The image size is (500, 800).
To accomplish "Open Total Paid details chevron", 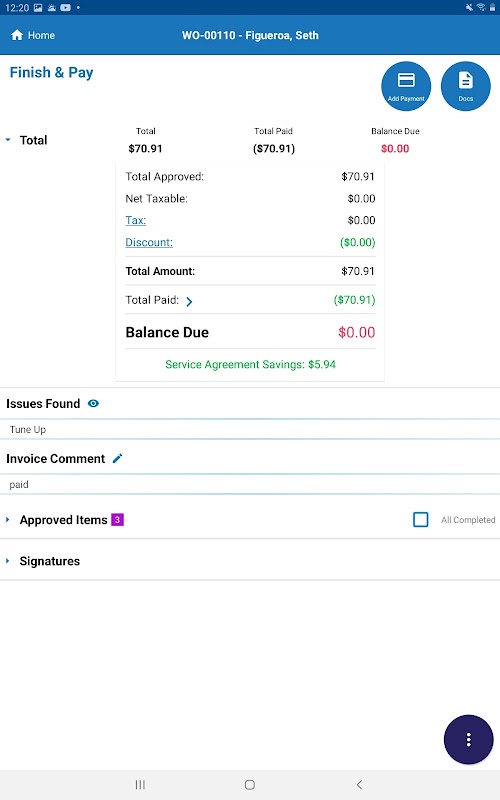I will pyautogui.click(x=189, y=301).
